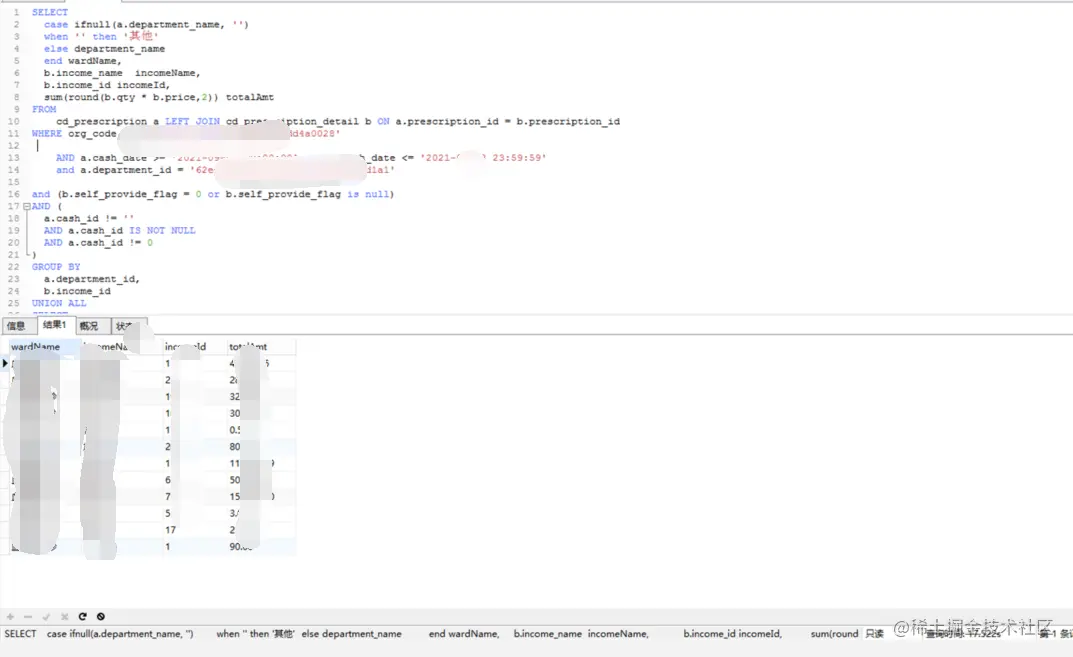Click the apply changes checkmark icon
Screen dimensions: 1073x657
46,617
